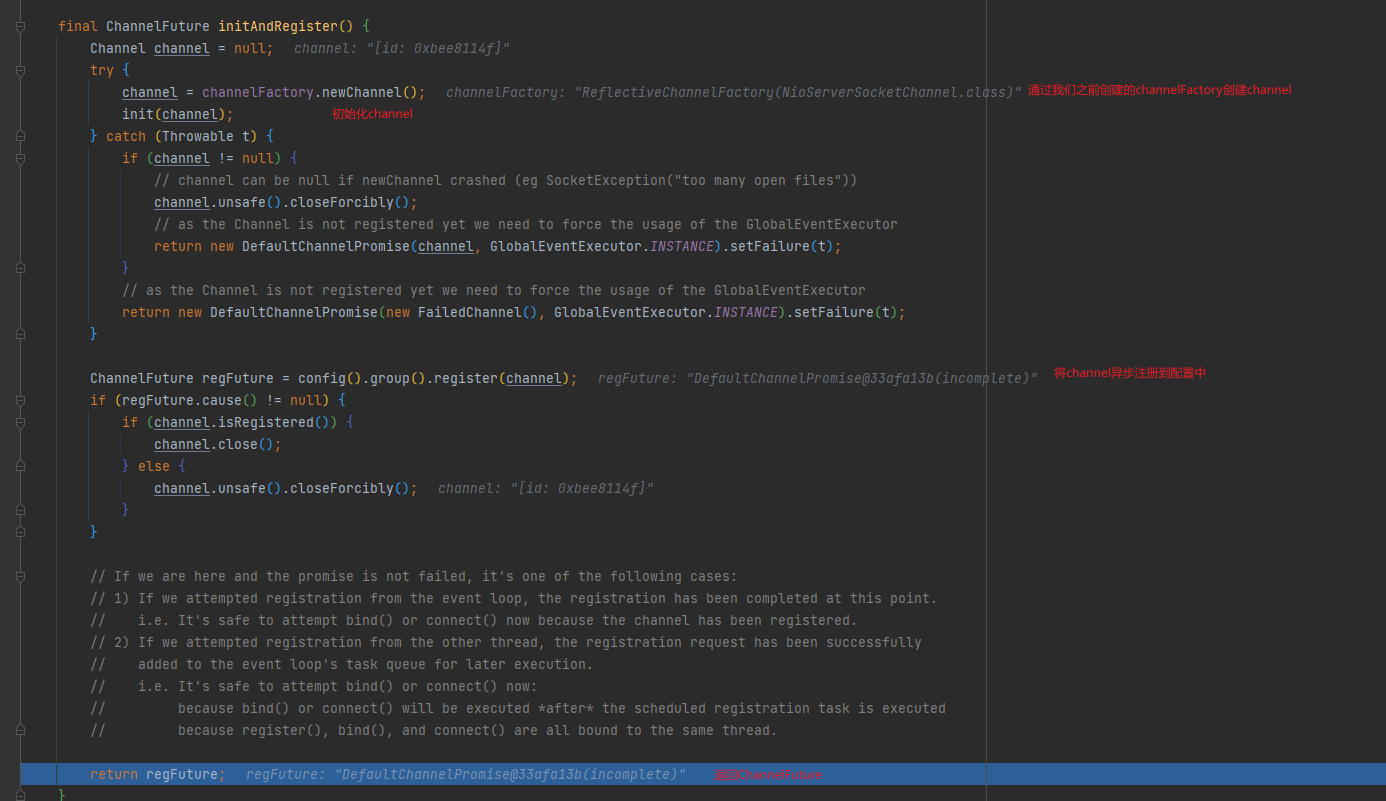Image resolution: width=1386 pixels, height=801 pixels.
Task: Click the 将channel异步注册到配置中 annotation
Action: pyautogui.click(x=1130, y=373)
